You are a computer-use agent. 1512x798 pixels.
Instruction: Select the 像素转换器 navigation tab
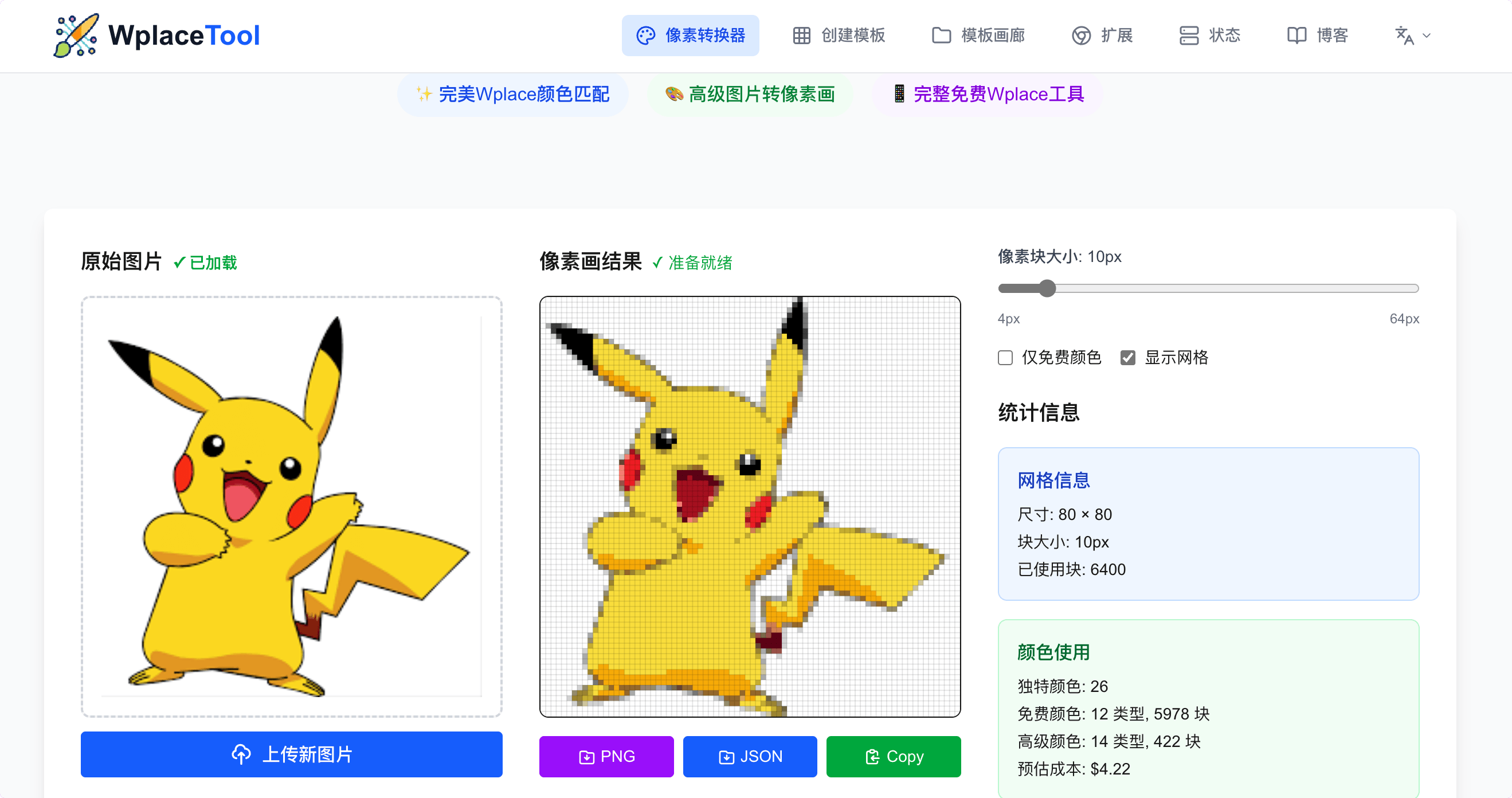tap(691, 35)
